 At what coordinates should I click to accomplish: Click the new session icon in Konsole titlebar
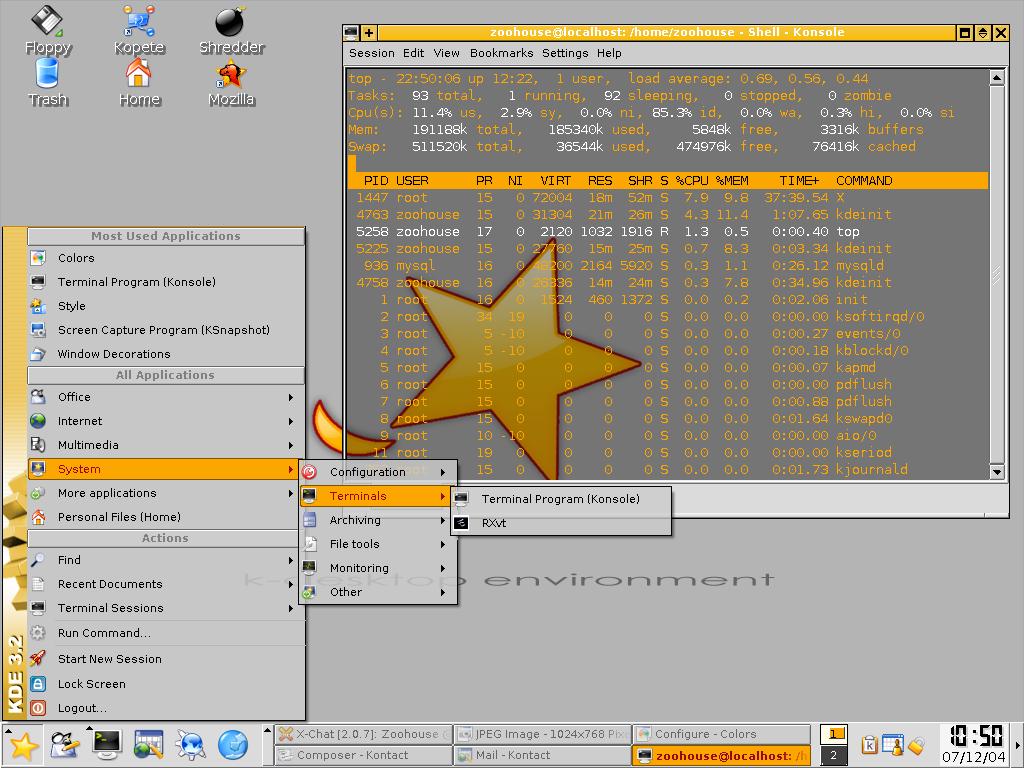[369, 32]
